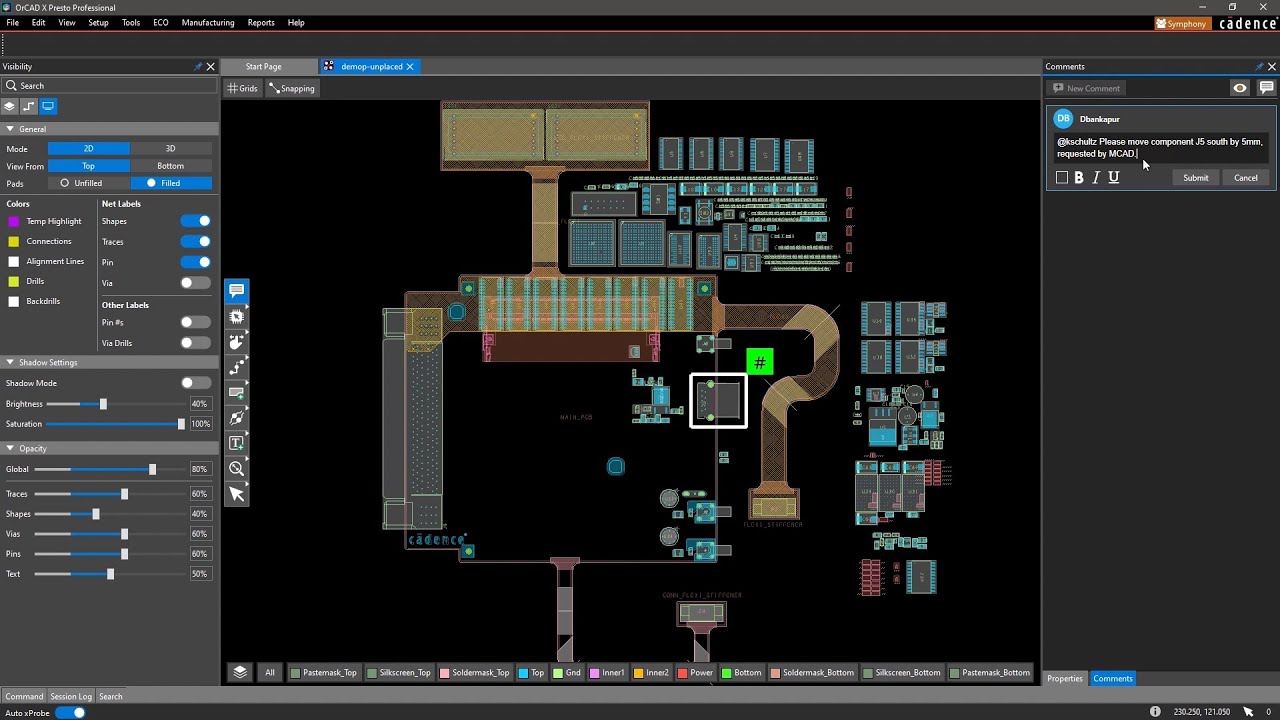Click the green comment marker on the board
The width and height of the screenshot is (1280, 720).
760,362
